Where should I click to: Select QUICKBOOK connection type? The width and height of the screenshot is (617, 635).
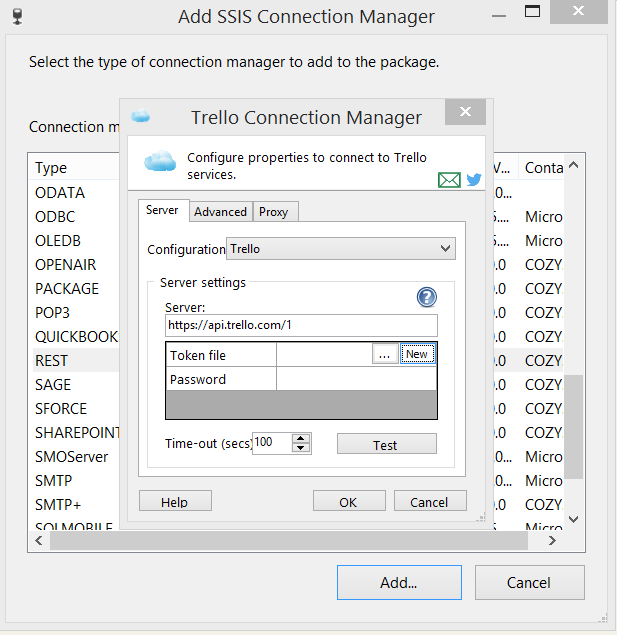pos(77,337)
